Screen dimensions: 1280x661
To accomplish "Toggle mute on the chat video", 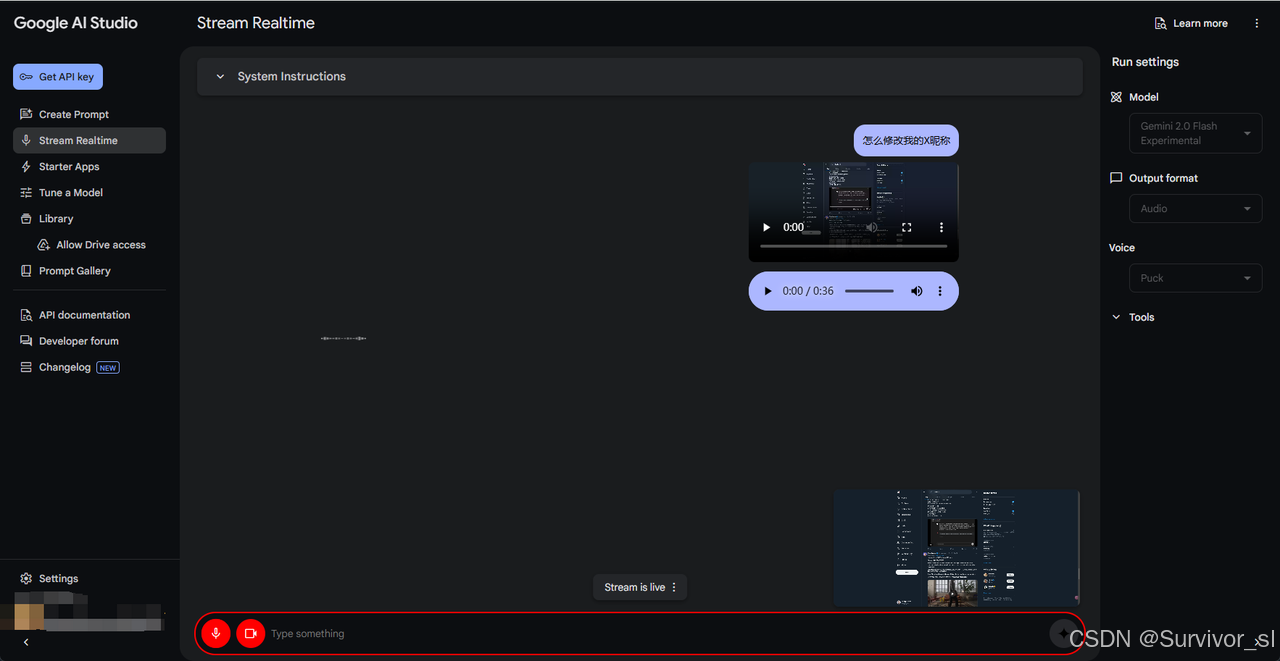I will coord(872,227).
